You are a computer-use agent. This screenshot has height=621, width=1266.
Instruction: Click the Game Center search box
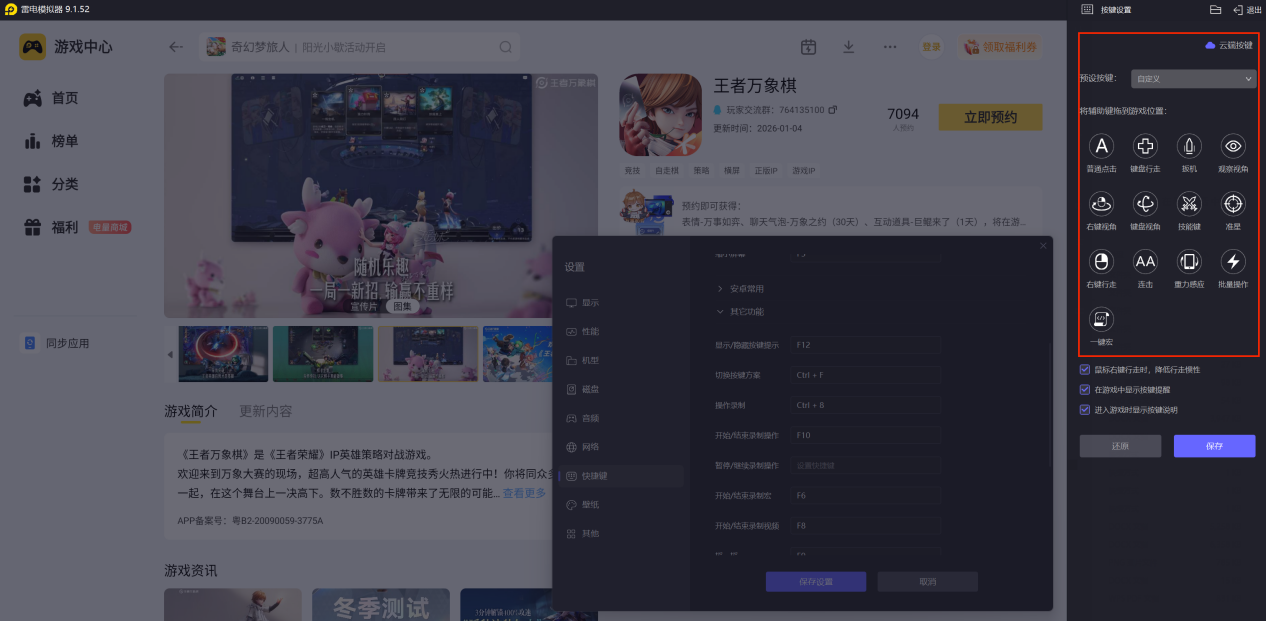click(361, 47)
